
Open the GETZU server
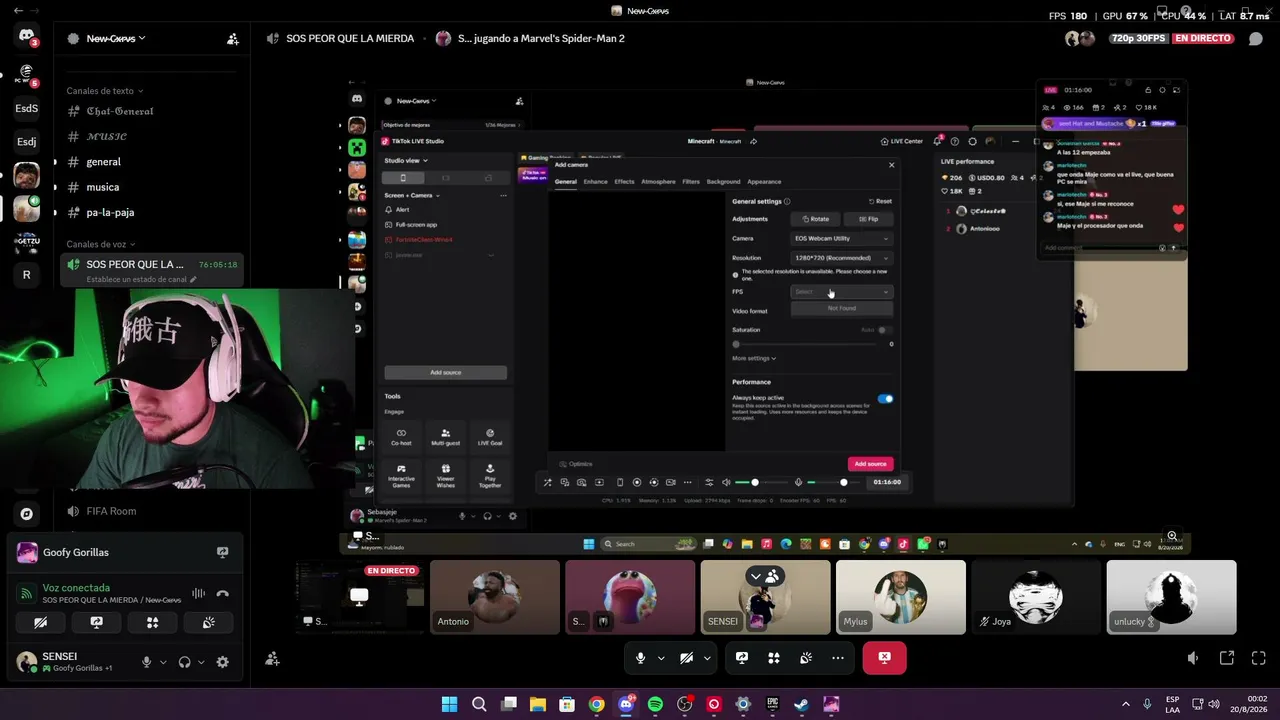[x=27, y=242]
